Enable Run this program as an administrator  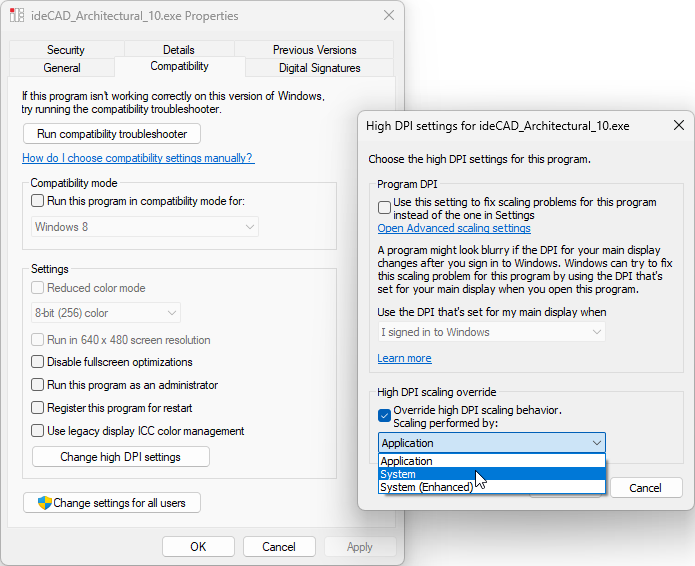(38, 385)
